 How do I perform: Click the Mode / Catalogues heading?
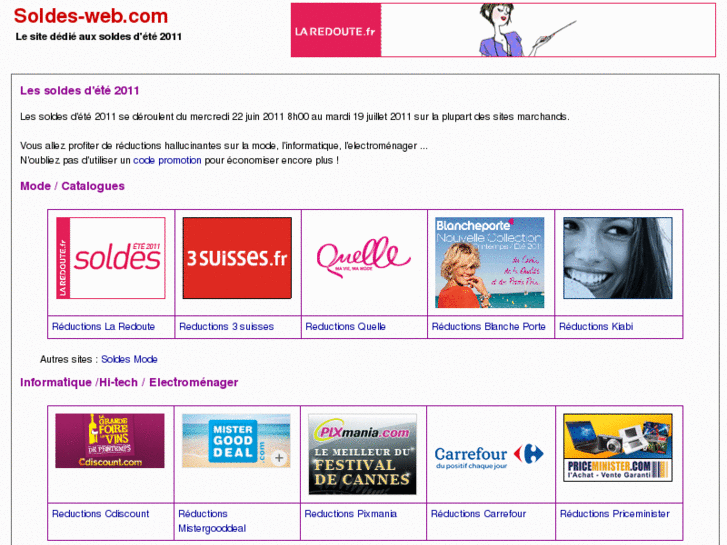[x=72, y=186]
